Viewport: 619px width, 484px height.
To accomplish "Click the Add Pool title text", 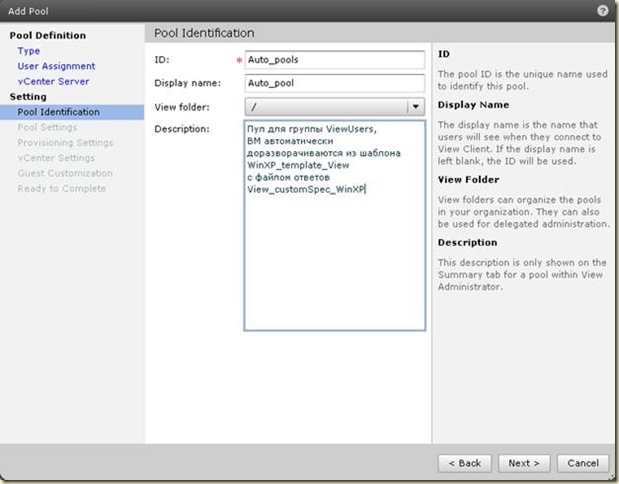I will point(28,11).
